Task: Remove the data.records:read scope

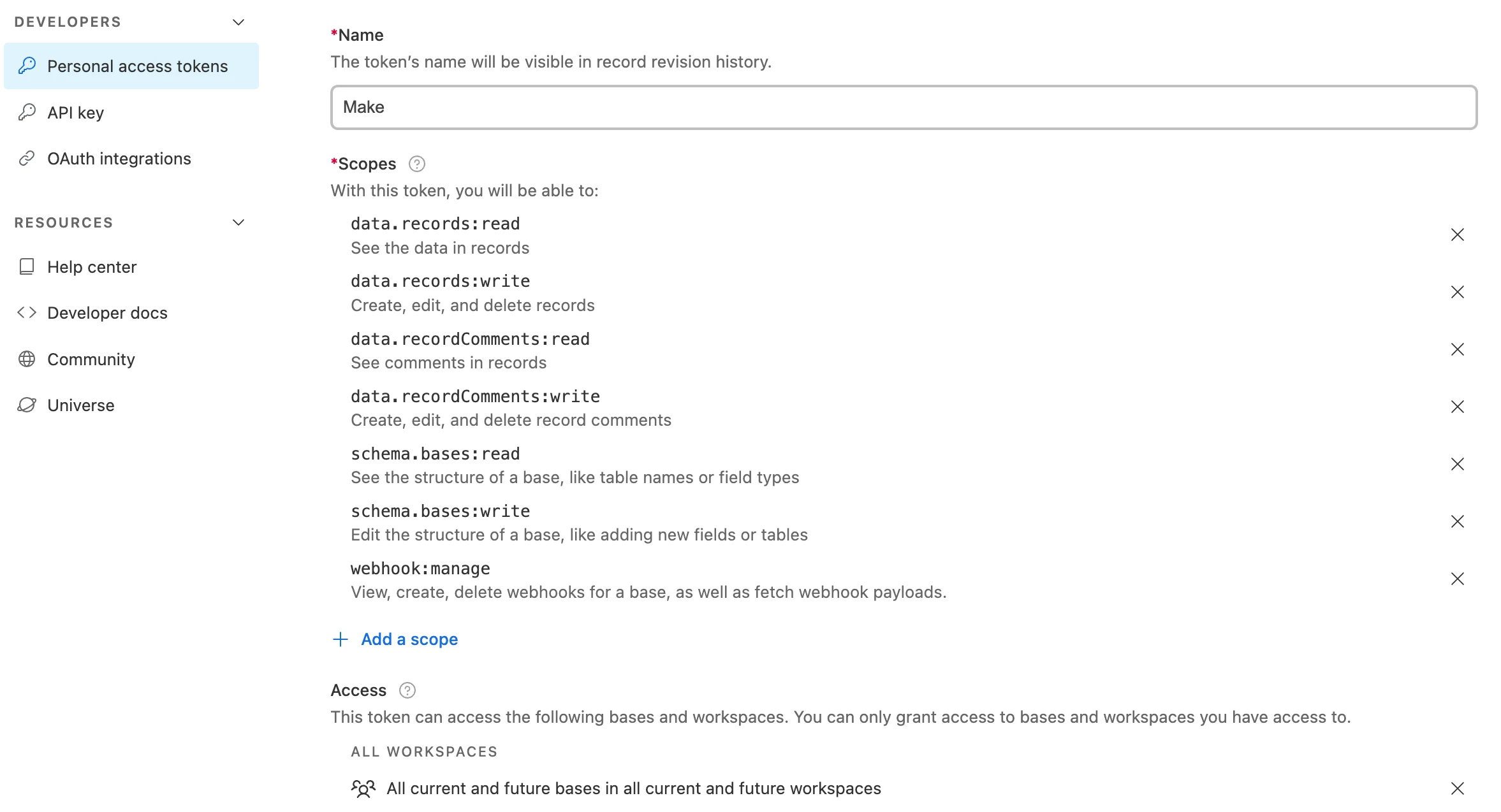Action: (x=1457, y=235)
